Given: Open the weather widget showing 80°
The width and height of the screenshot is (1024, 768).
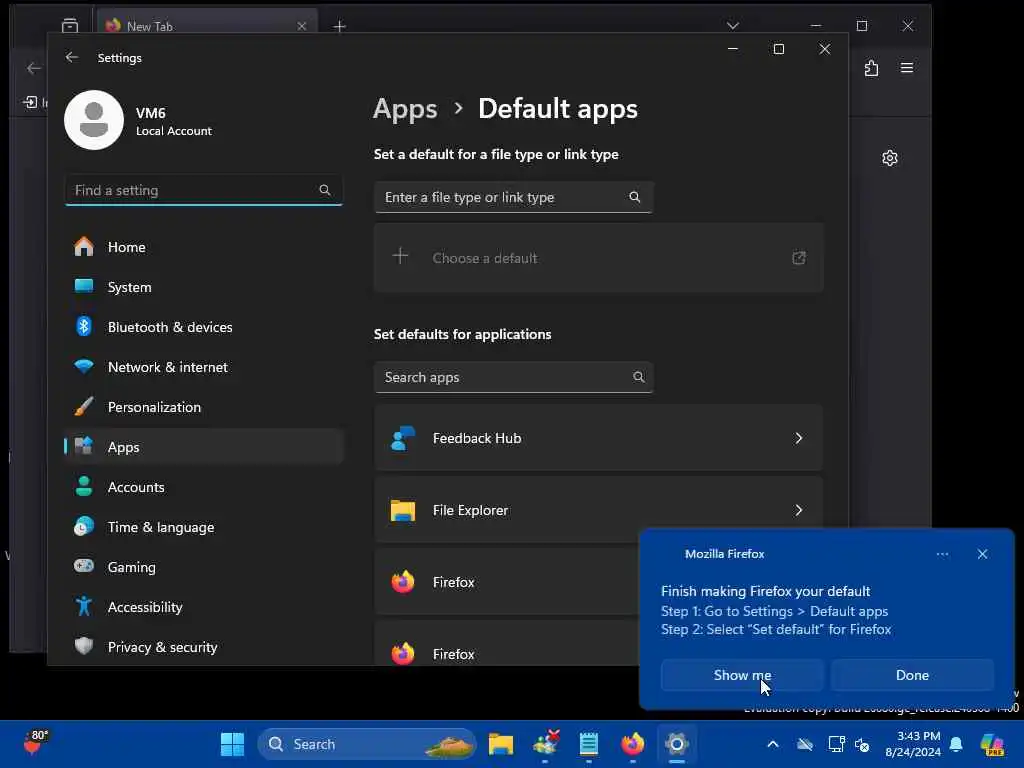Looking at the screenshot, I should point(36,743).
